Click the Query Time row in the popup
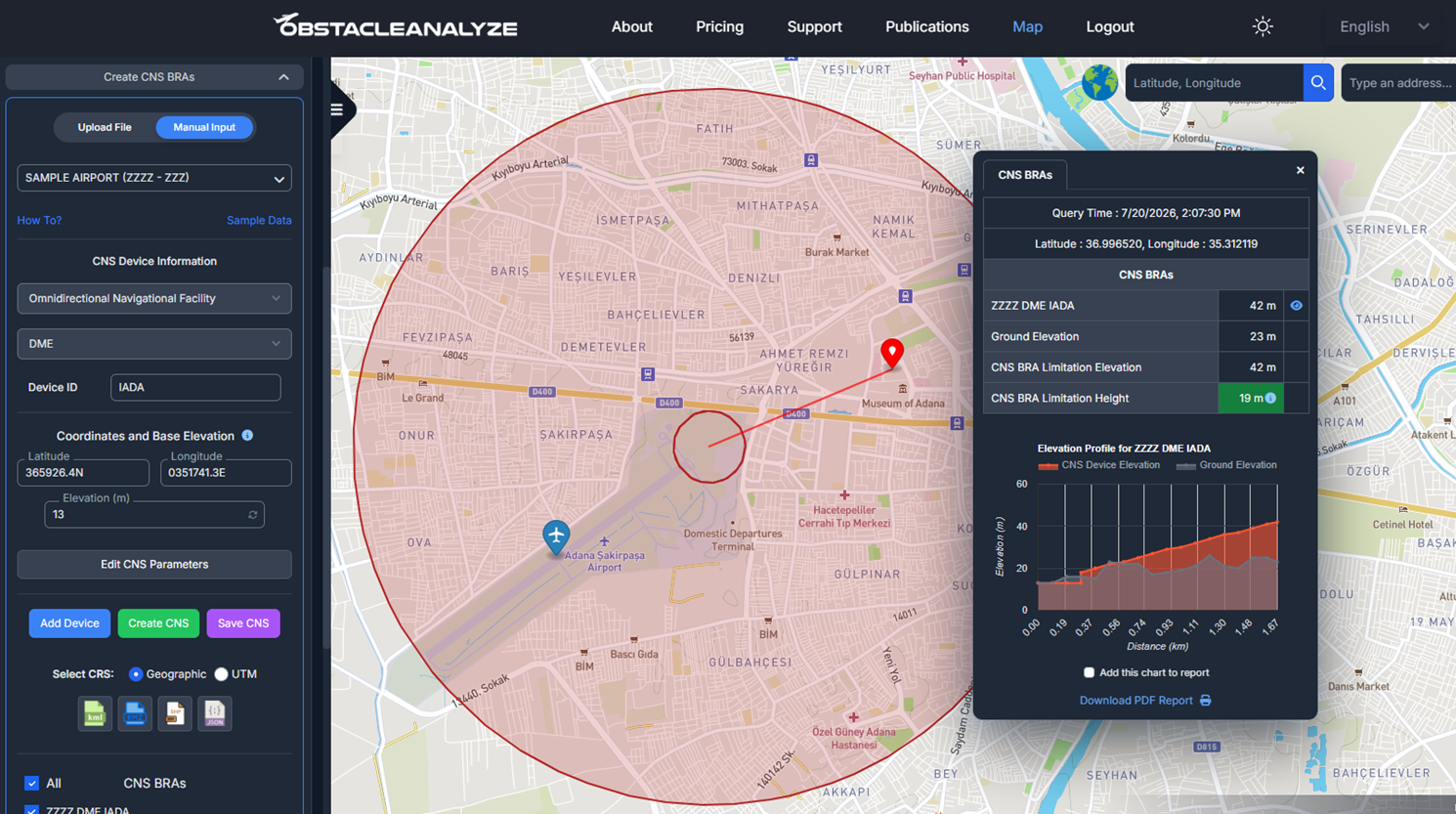The height and width of the screenshot is (814, 1456). 1146,213
